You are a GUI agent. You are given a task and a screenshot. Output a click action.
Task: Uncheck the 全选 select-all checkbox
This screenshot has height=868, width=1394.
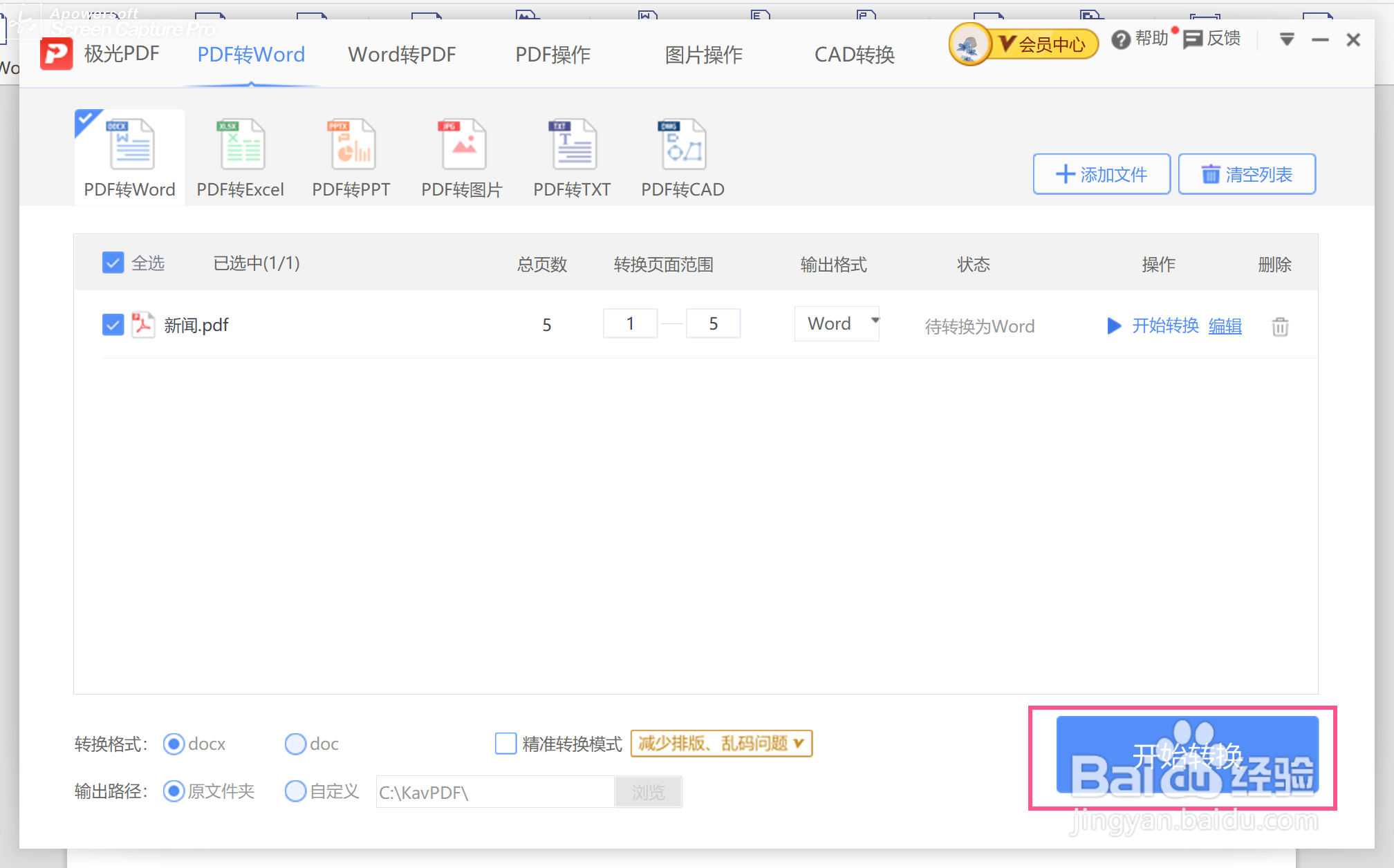click(113, 263)
